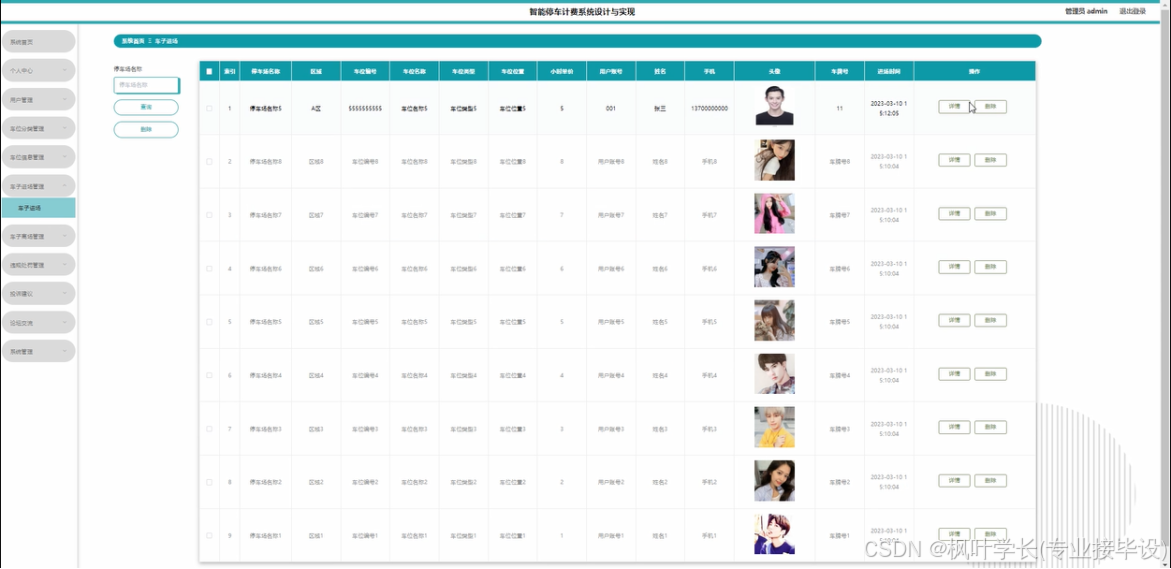Viewport: 1171px width, 569px height.
Task: Open 张三's avatar photo thumbnail
Action: coord(774,106)
